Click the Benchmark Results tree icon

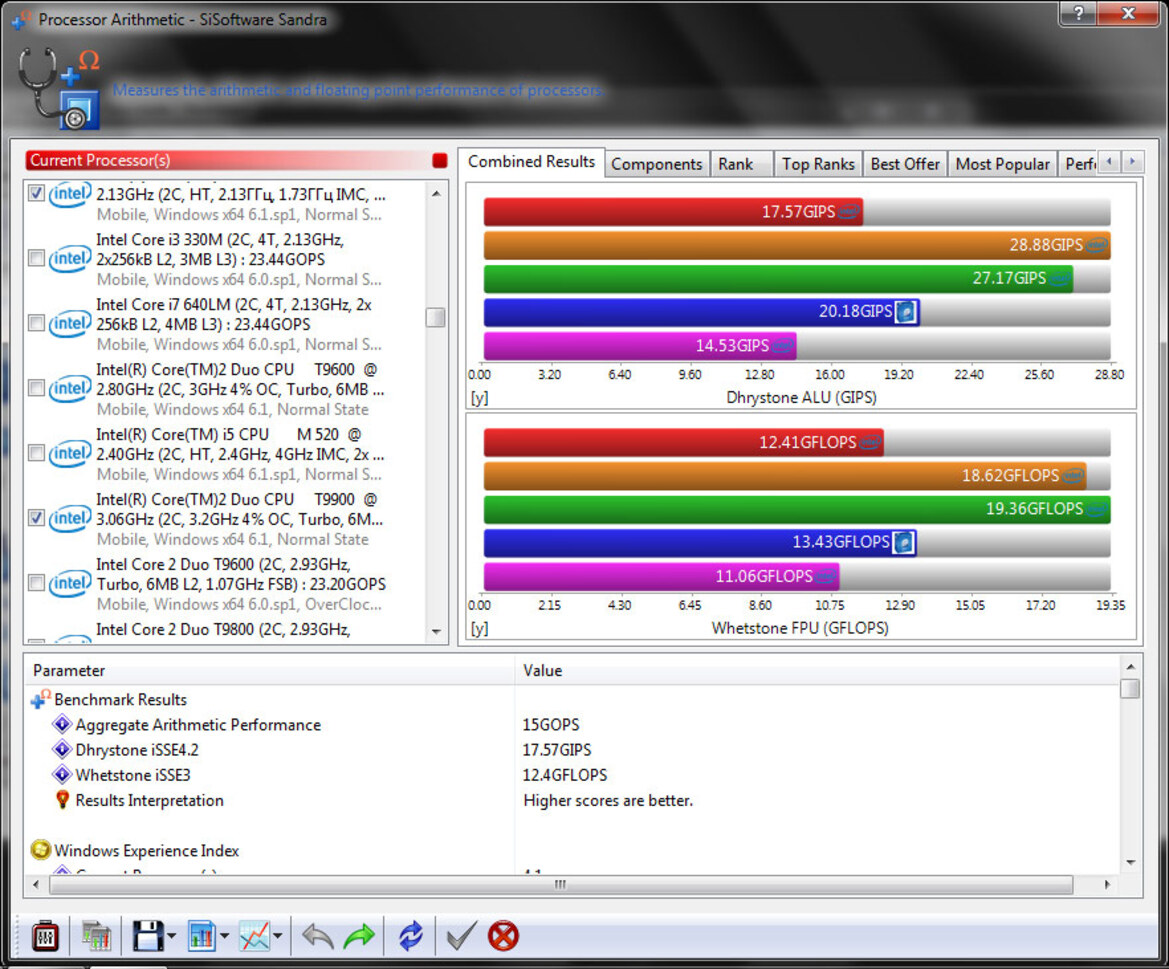coord(40,699)
